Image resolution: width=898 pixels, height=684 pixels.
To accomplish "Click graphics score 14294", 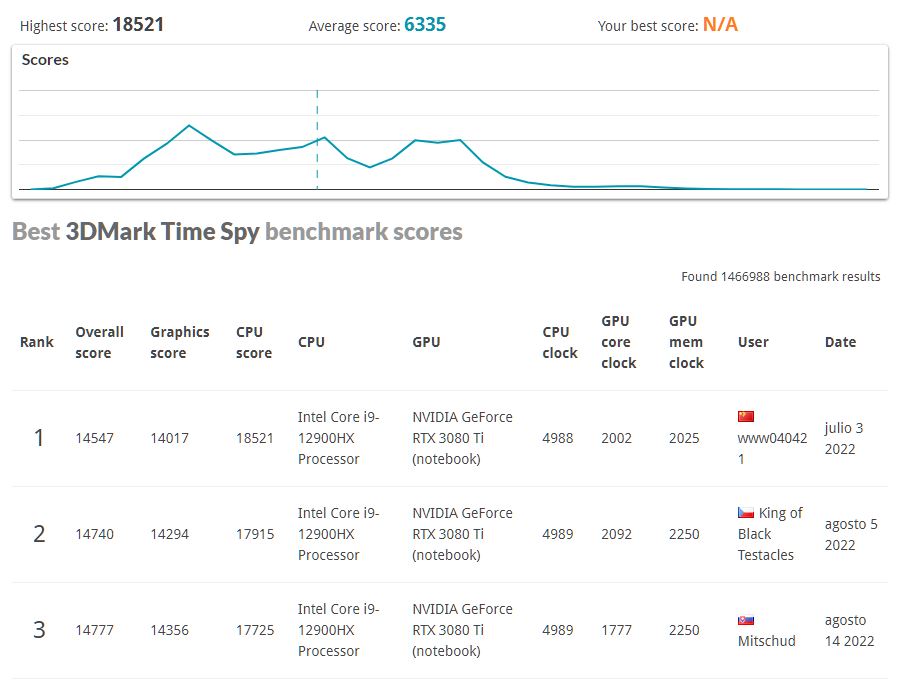I will coord(170,534).
